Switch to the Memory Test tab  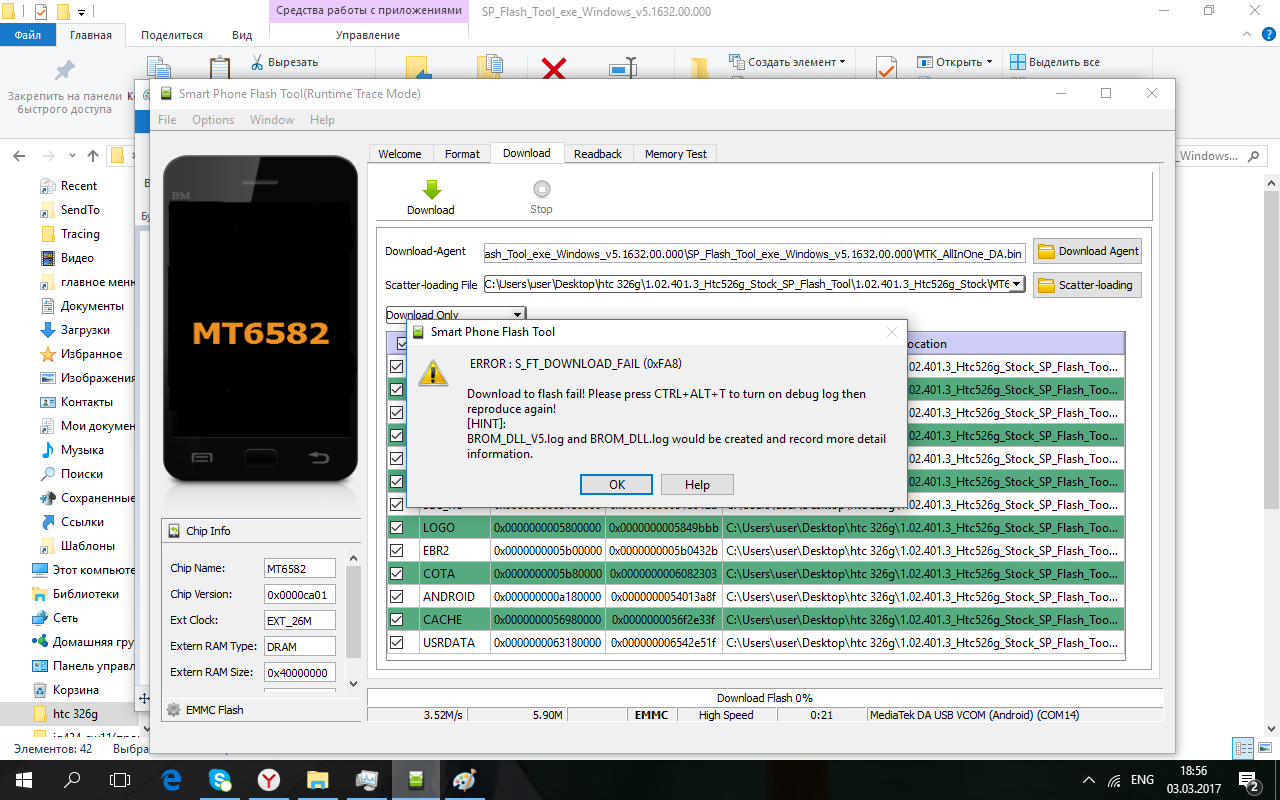675,154
